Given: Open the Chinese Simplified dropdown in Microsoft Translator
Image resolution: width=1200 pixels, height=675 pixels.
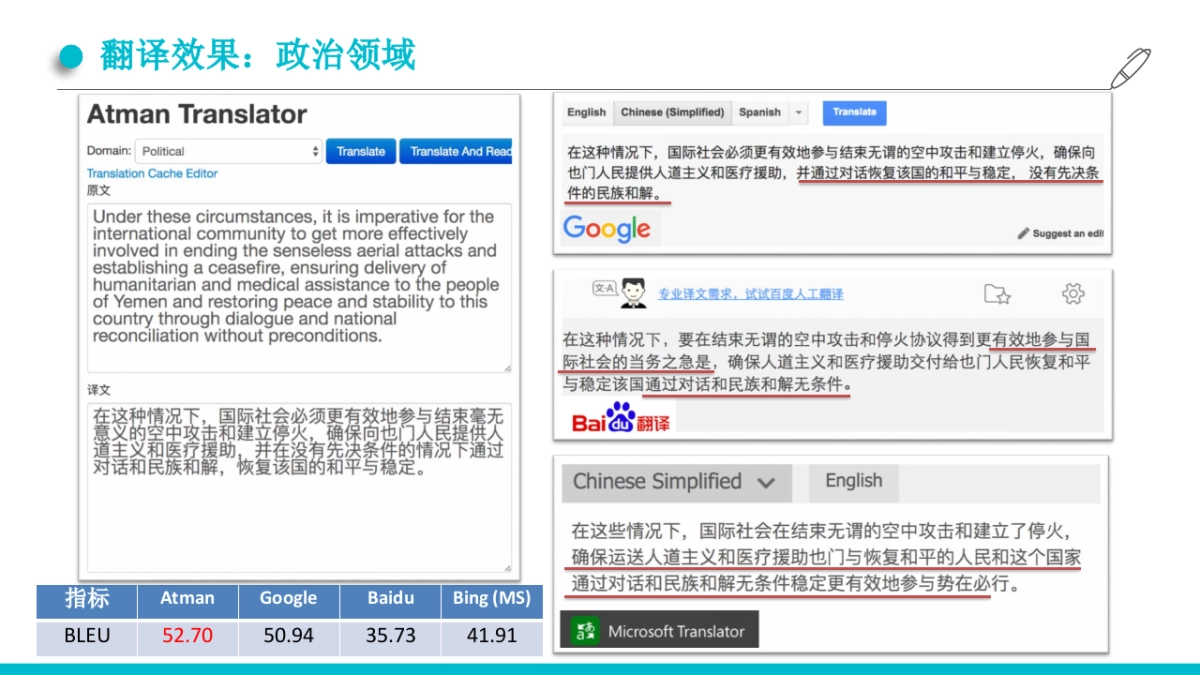Looking at the screenshot, I should [675, 482].
